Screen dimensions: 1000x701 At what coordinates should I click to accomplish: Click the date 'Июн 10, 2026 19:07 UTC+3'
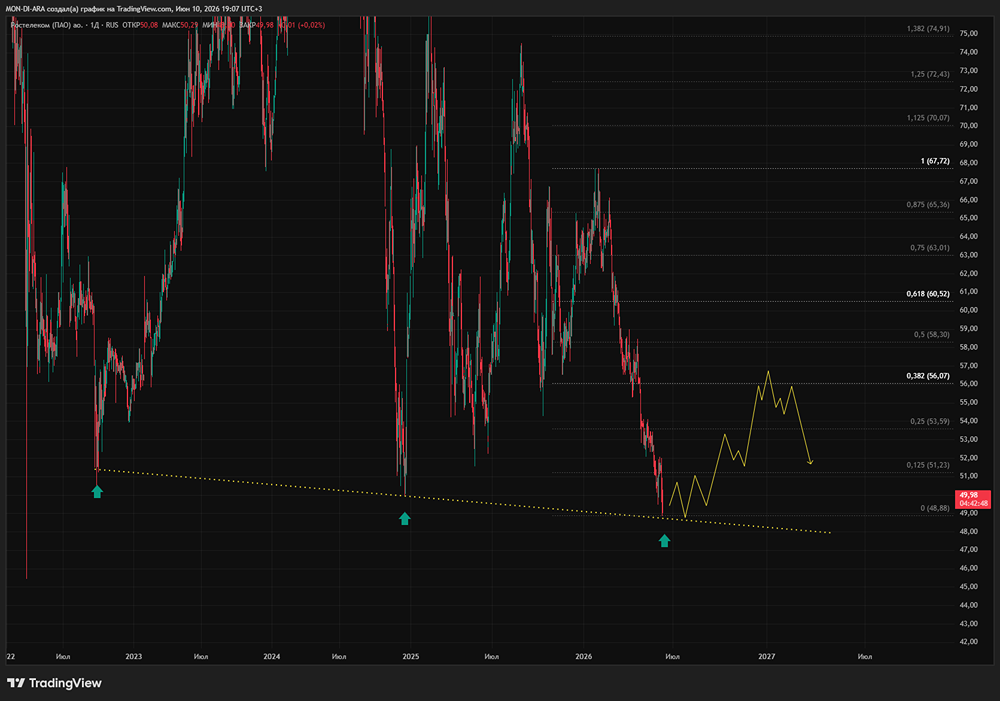[x=221, y=9]
